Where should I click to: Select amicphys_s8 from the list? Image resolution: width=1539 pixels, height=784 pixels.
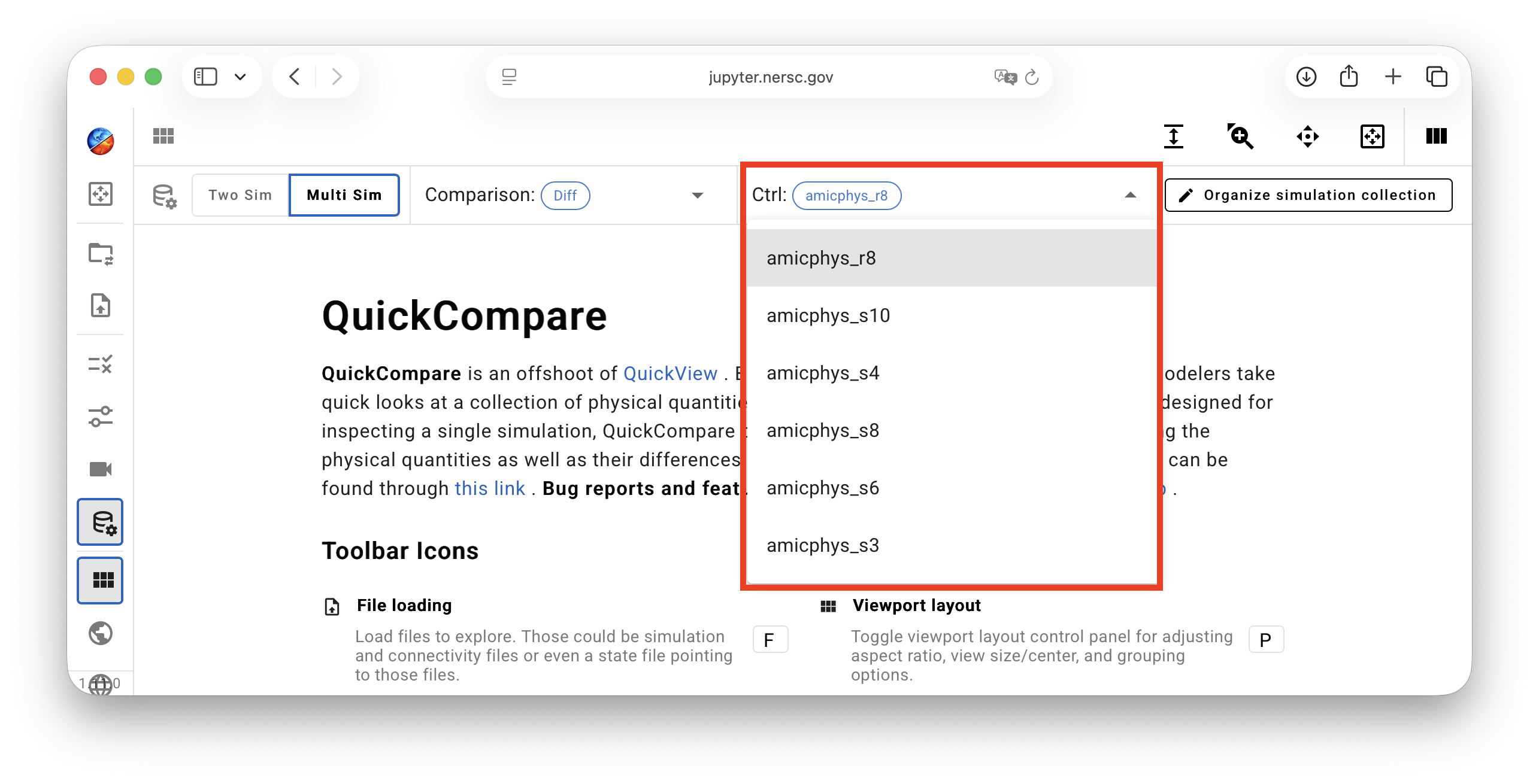coord(952,430)
